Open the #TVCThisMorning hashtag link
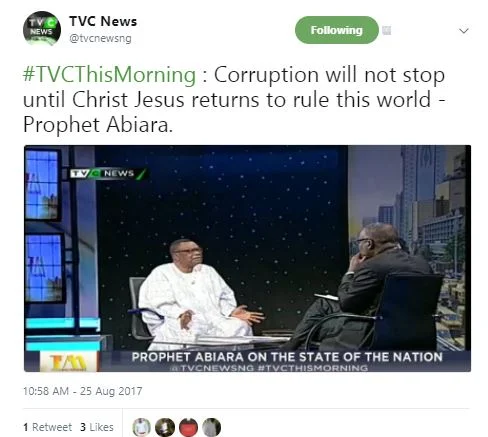The height and width of the screenshot is (437, 488). (109, 75)
